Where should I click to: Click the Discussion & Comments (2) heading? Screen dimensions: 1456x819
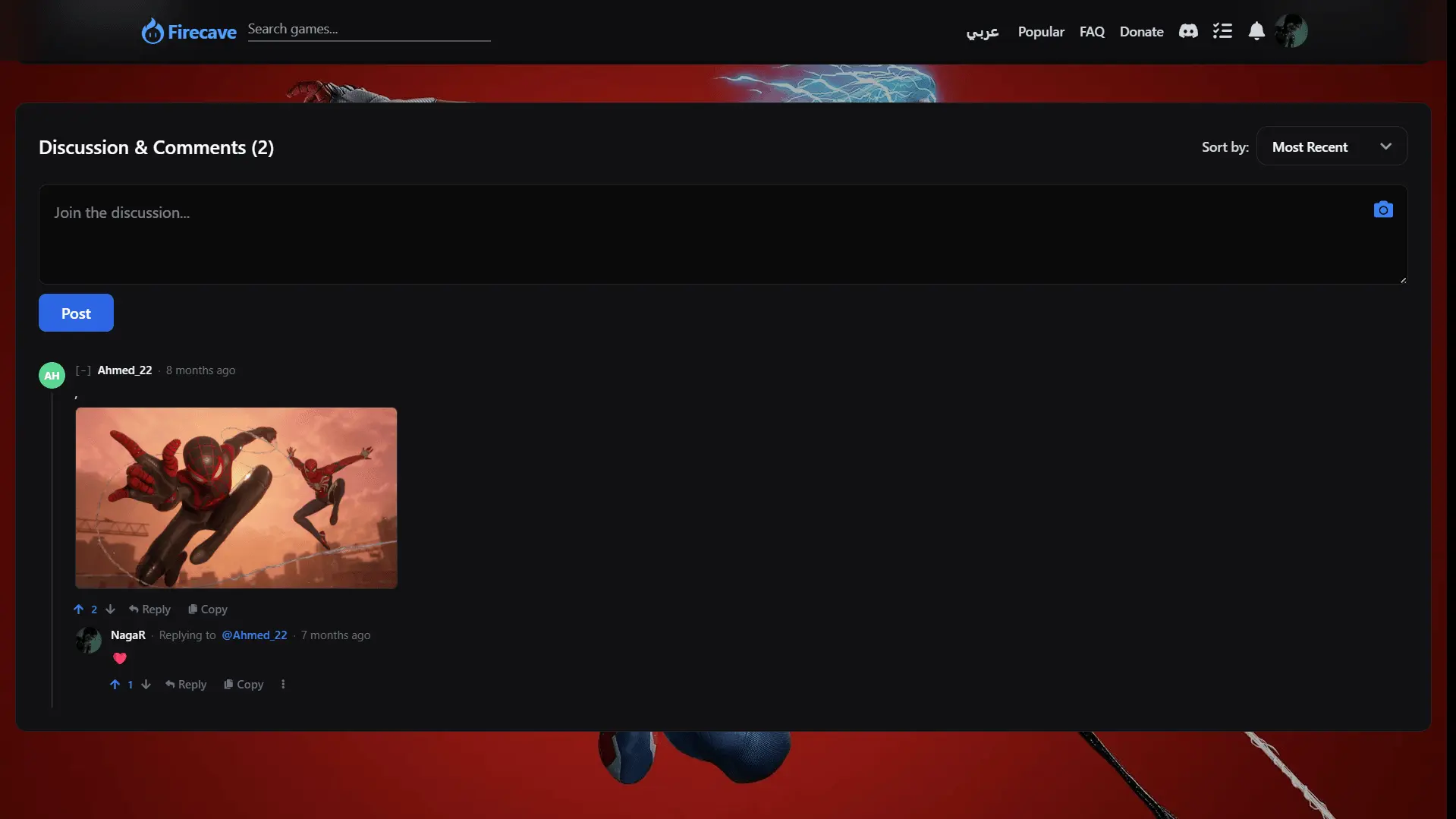click(156, 147)
